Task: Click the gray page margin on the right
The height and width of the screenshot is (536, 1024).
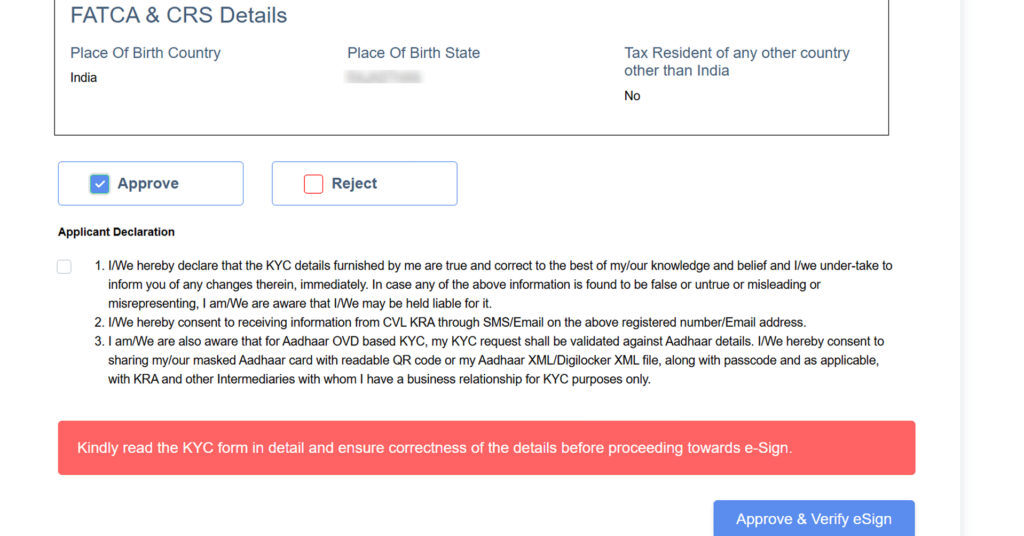Action: point(992,250)
